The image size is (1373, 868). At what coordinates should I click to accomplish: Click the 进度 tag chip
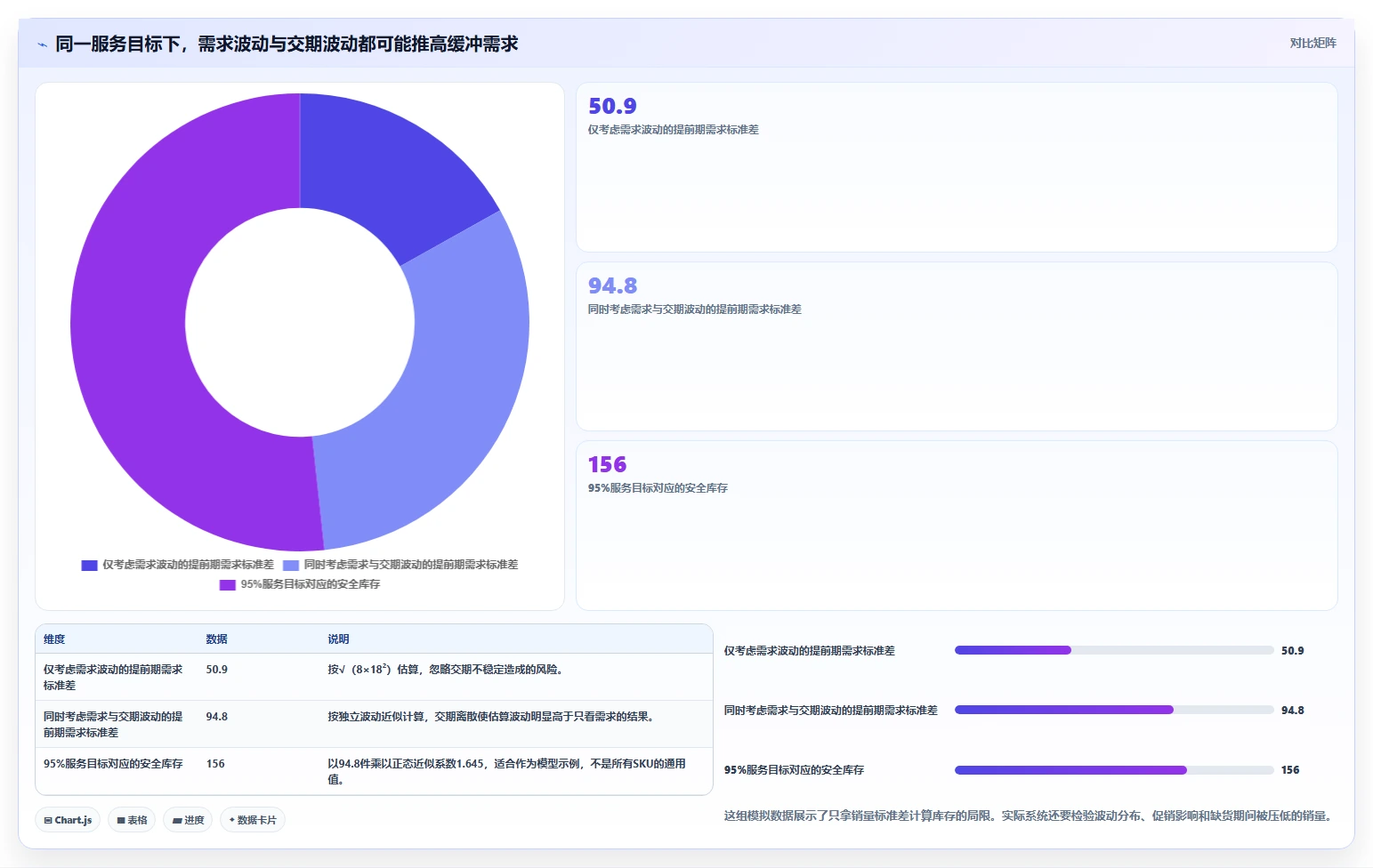(188, 820)
